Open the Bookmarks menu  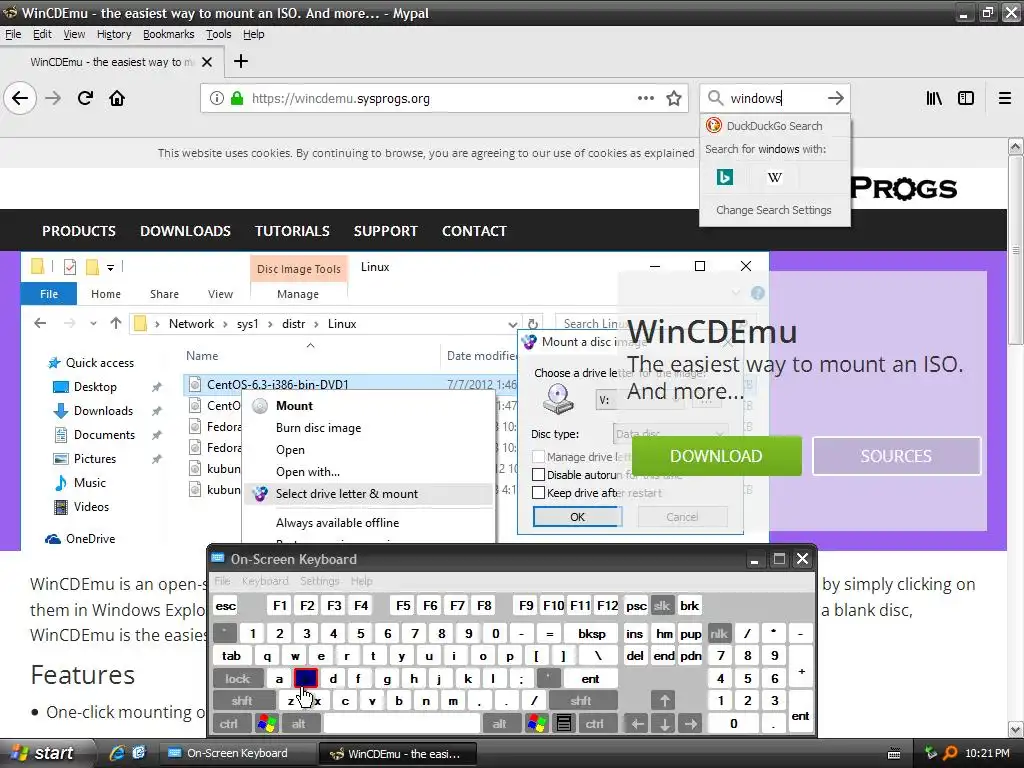pos(168,34)
